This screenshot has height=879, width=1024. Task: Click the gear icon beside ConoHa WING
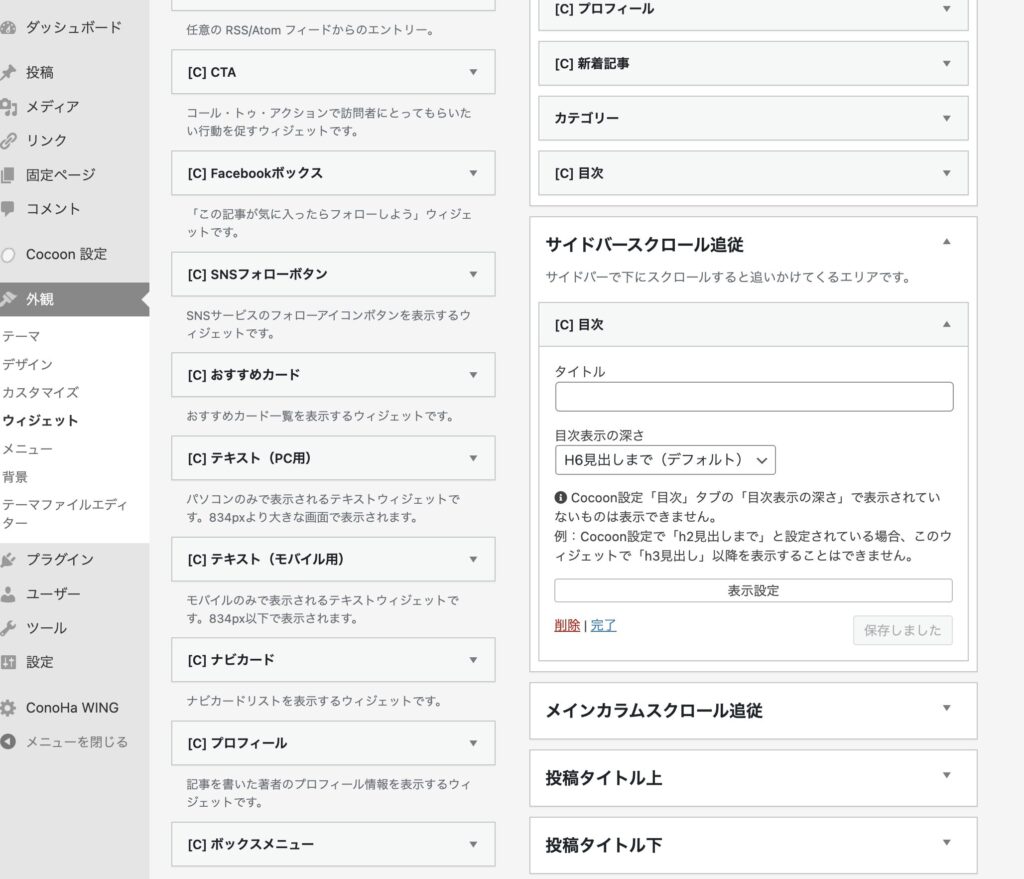click(8, 708)
